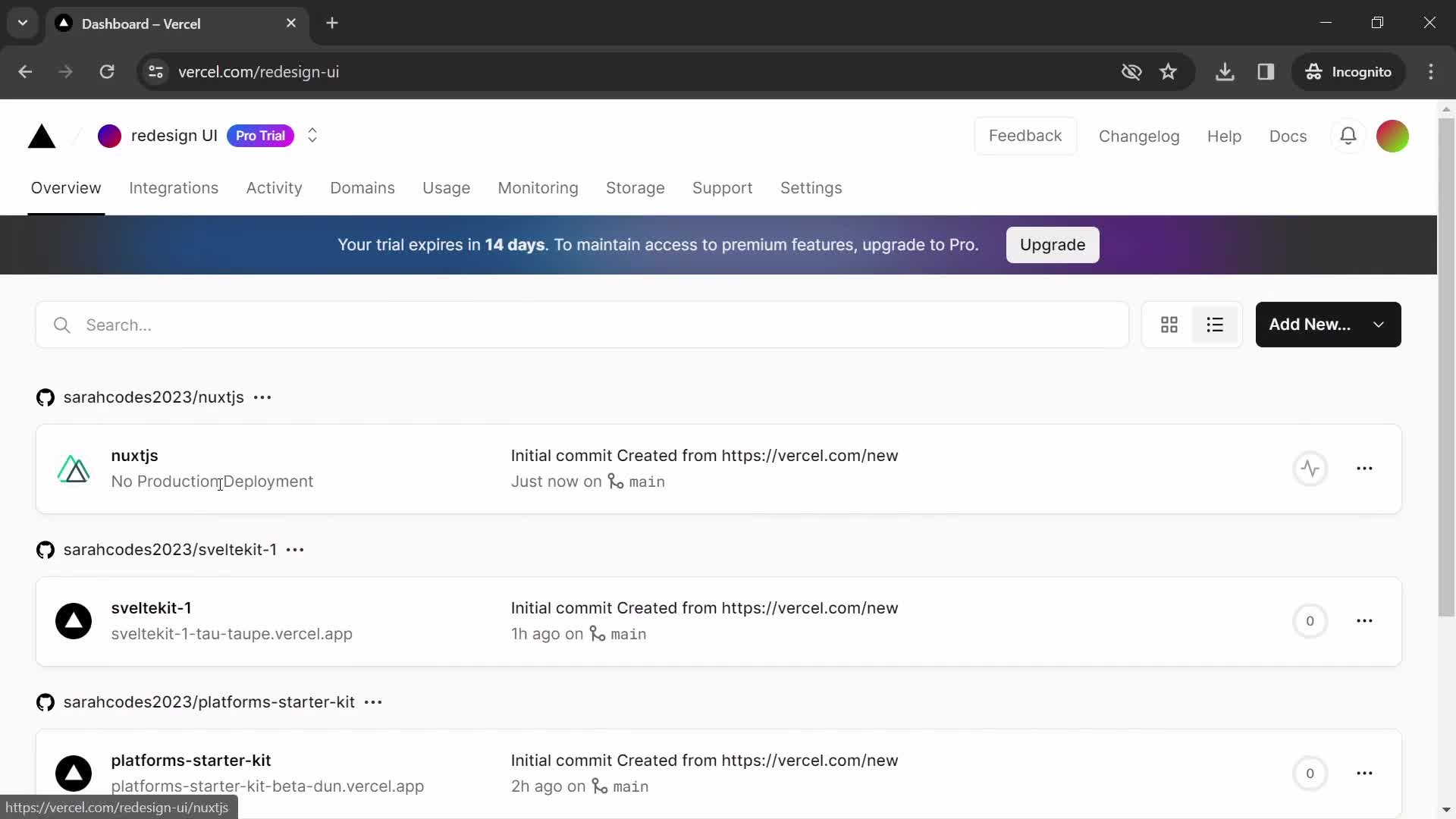Open a new browser tab
The image size is (1456, 819).
point(332,24)
